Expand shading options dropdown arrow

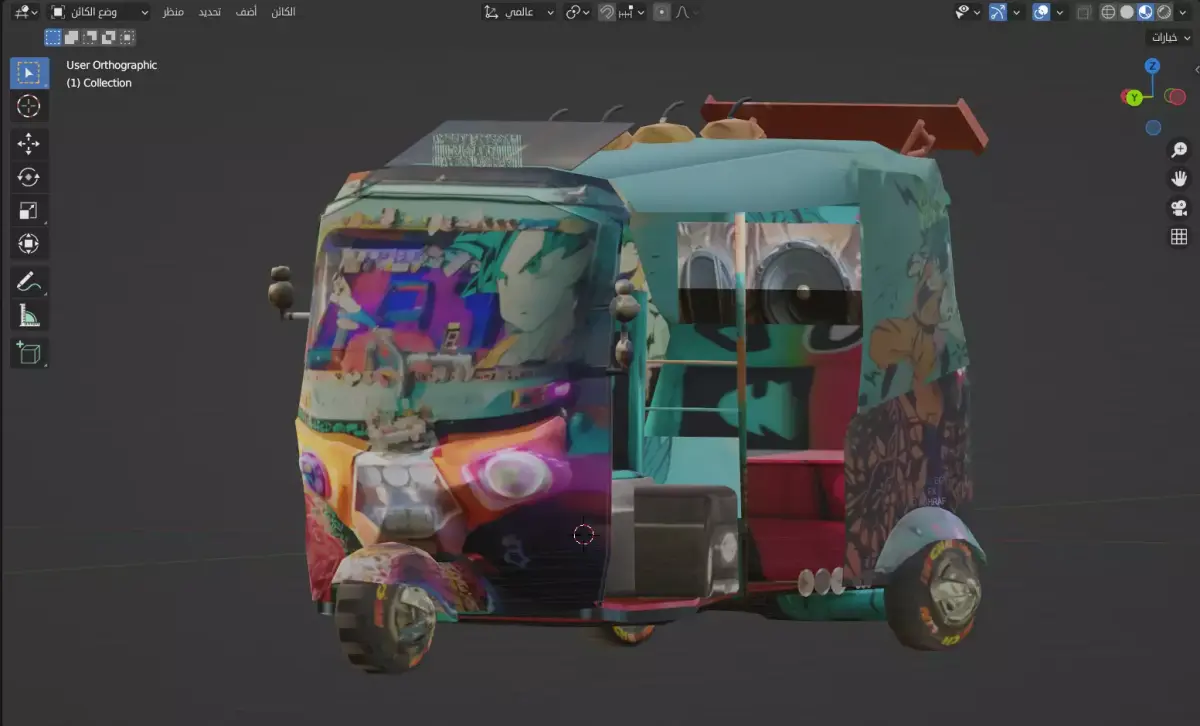coord(1182,12)
